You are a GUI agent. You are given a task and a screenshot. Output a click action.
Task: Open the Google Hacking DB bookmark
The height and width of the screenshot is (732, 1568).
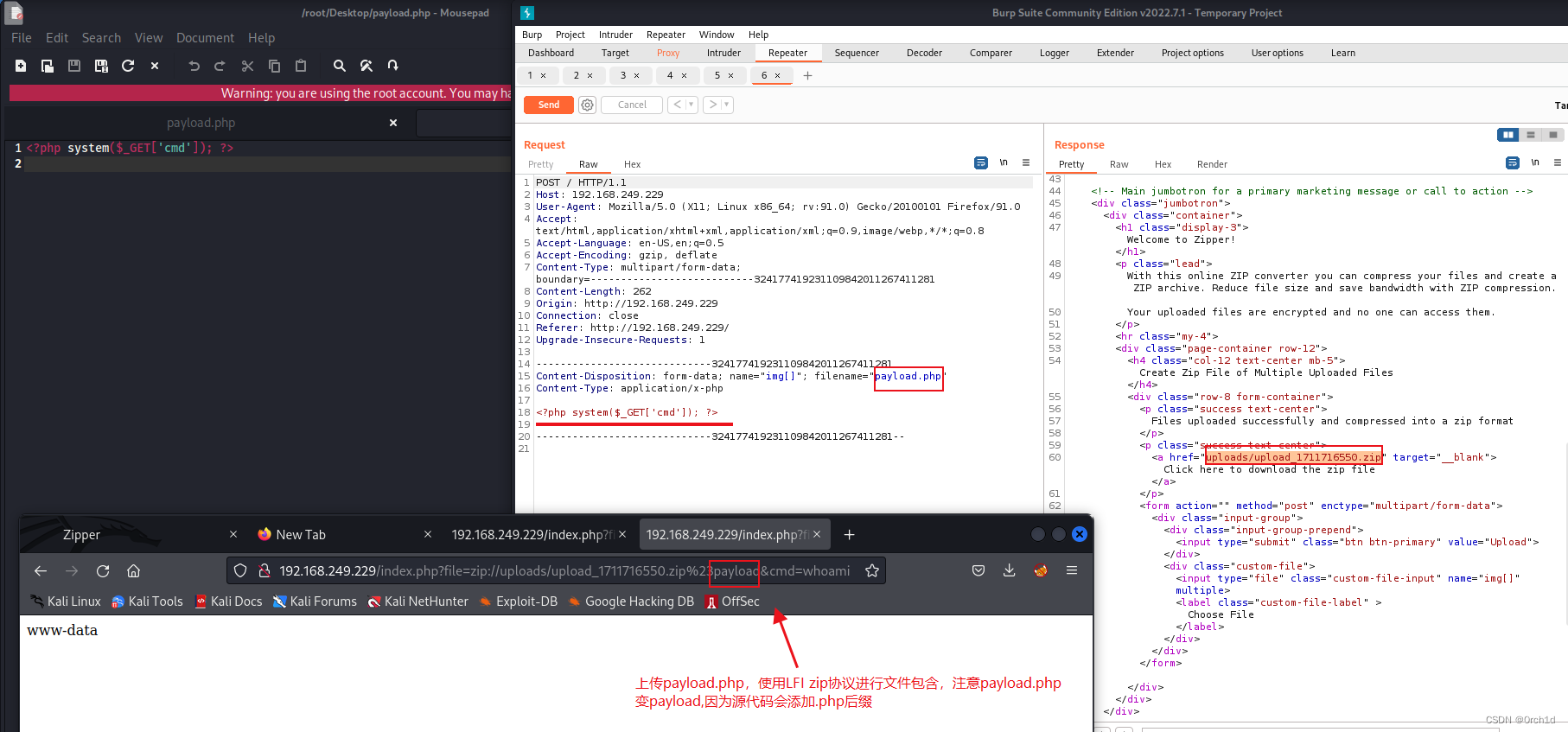(631, 602)
